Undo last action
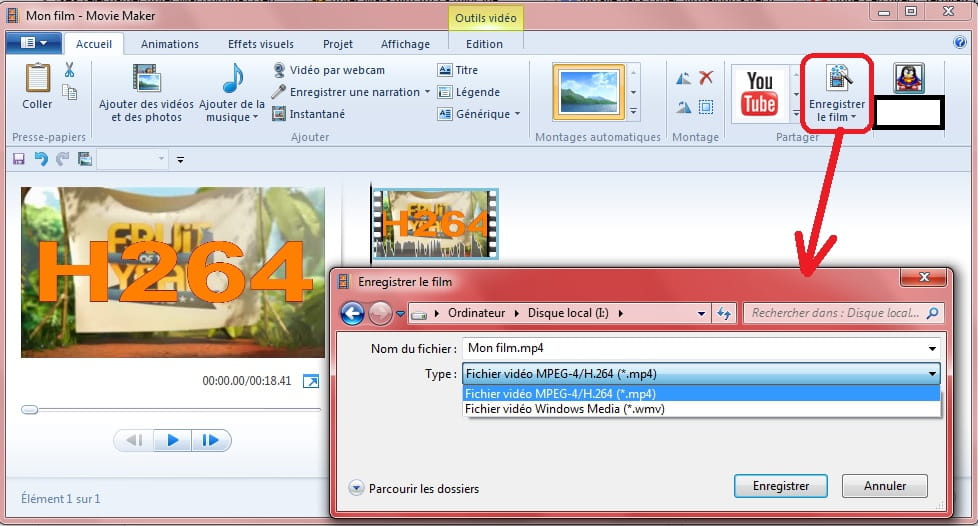Screen dimensions: 978x526 pos(41,159)
